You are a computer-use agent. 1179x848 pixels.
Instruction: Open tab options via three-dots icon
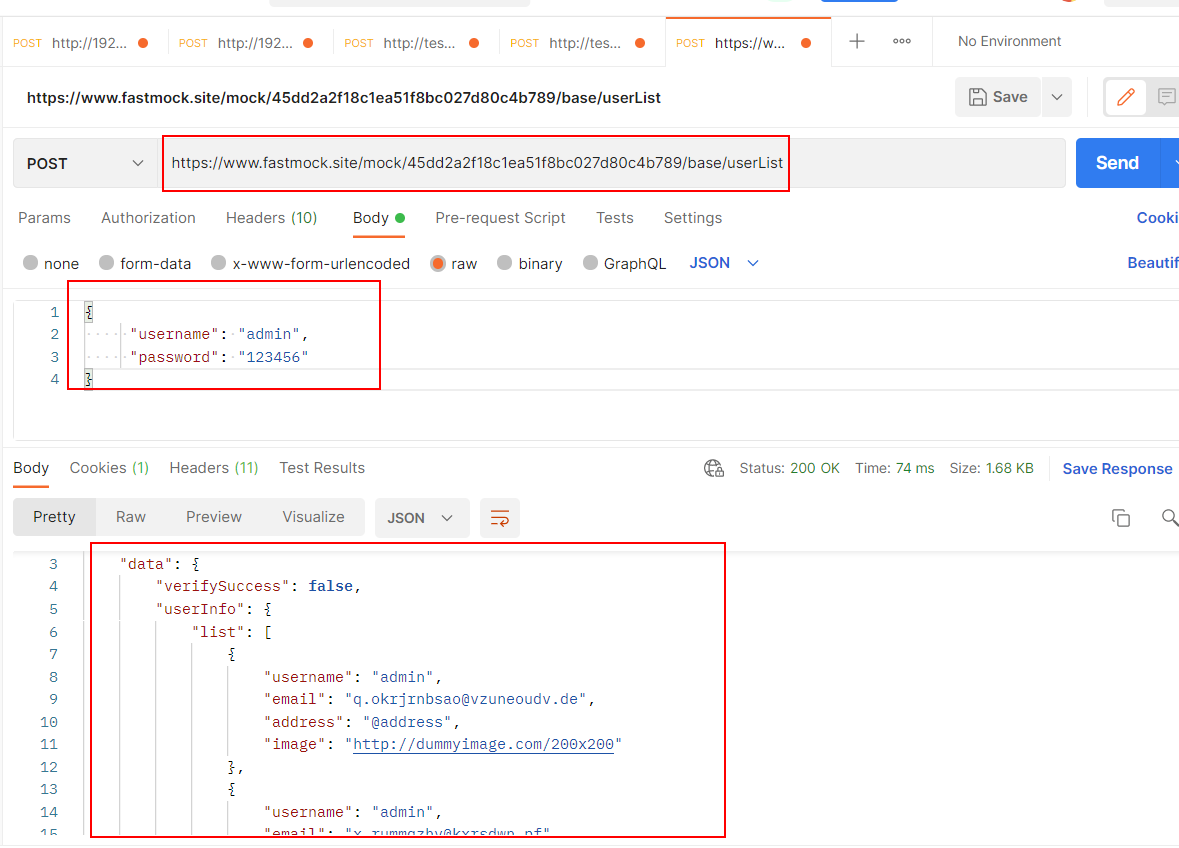[901, 41]
